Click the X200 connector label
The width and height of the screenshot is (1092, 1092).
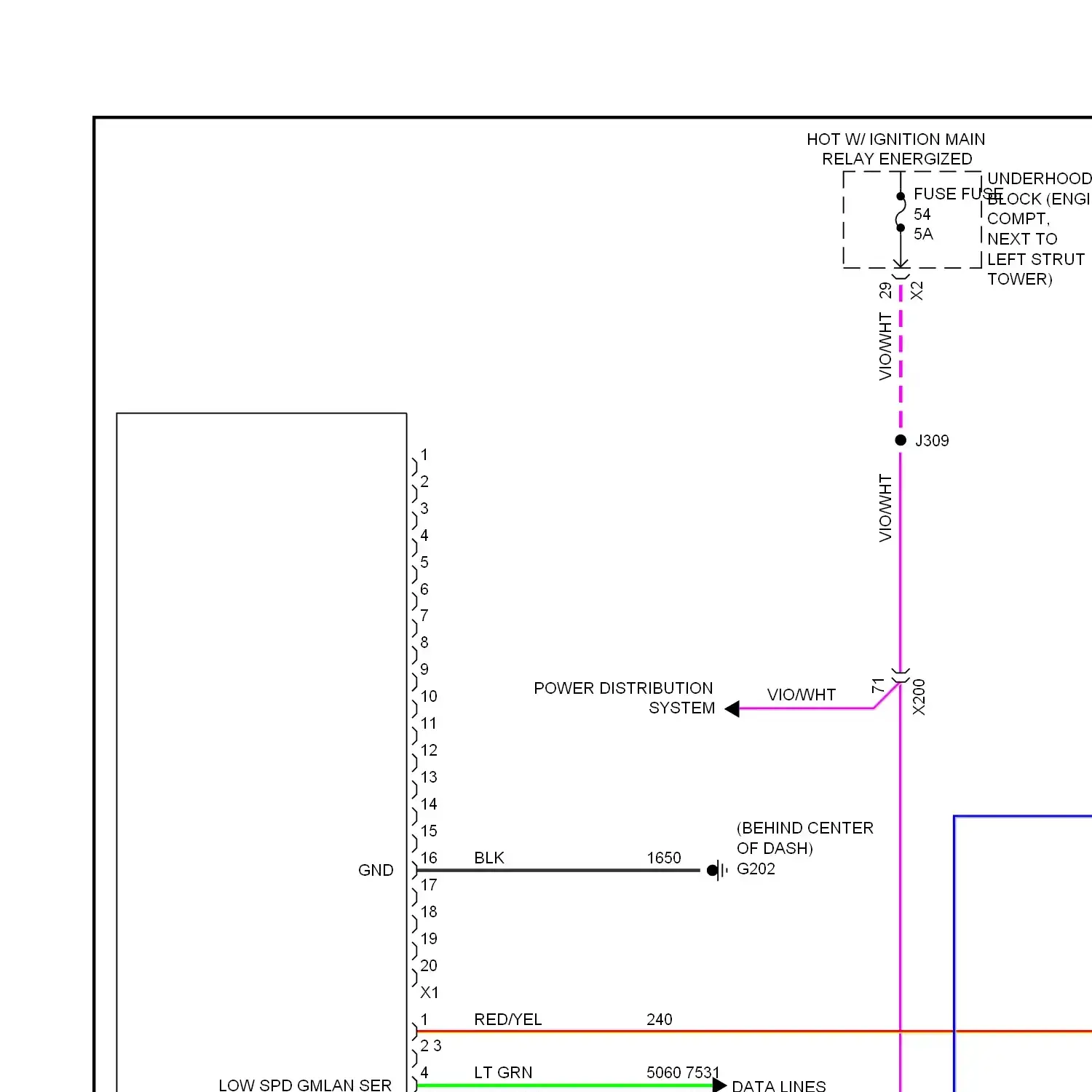tap(919, 697)
